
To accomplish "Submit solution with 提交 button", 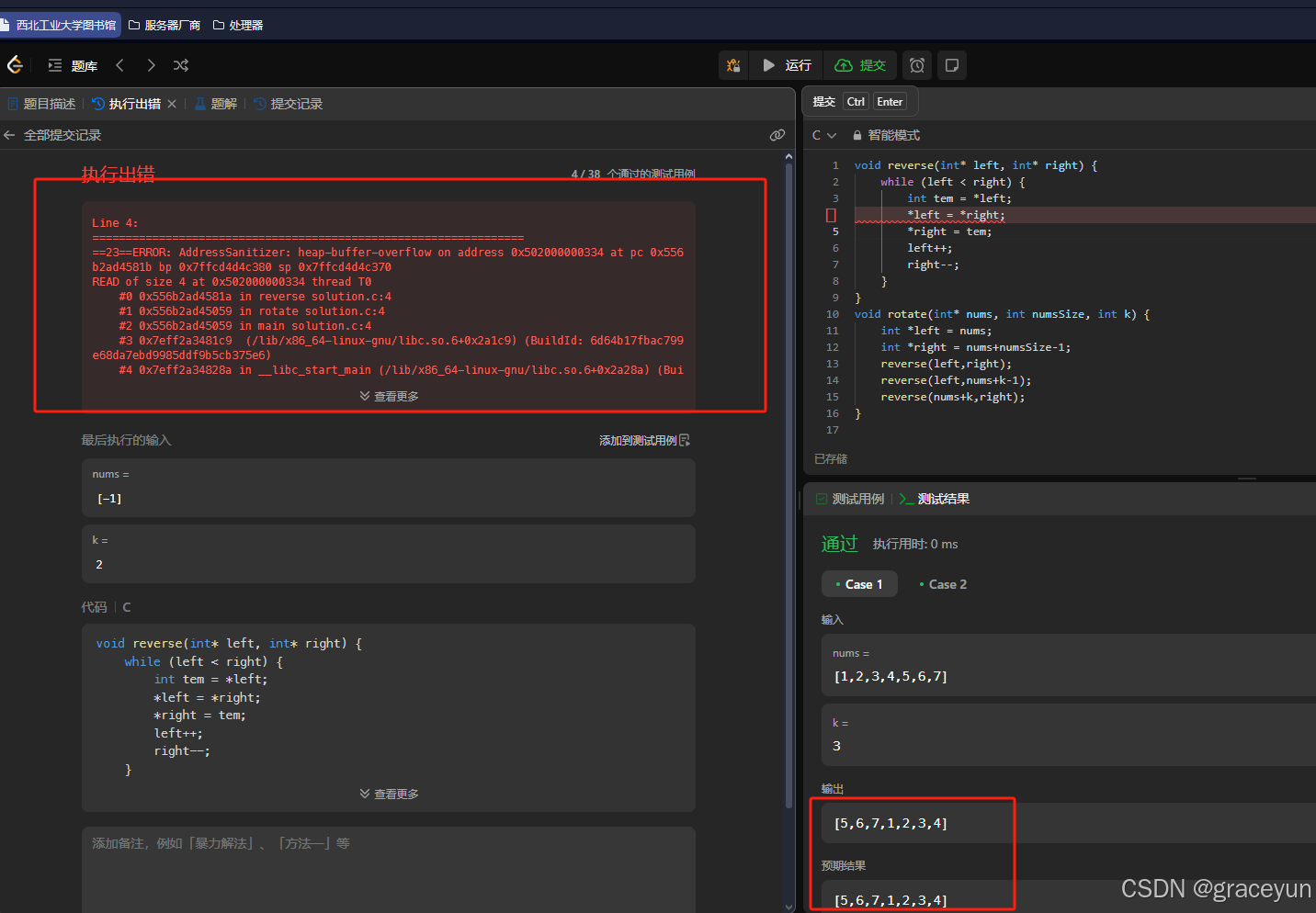I will (x=860, y=65).
